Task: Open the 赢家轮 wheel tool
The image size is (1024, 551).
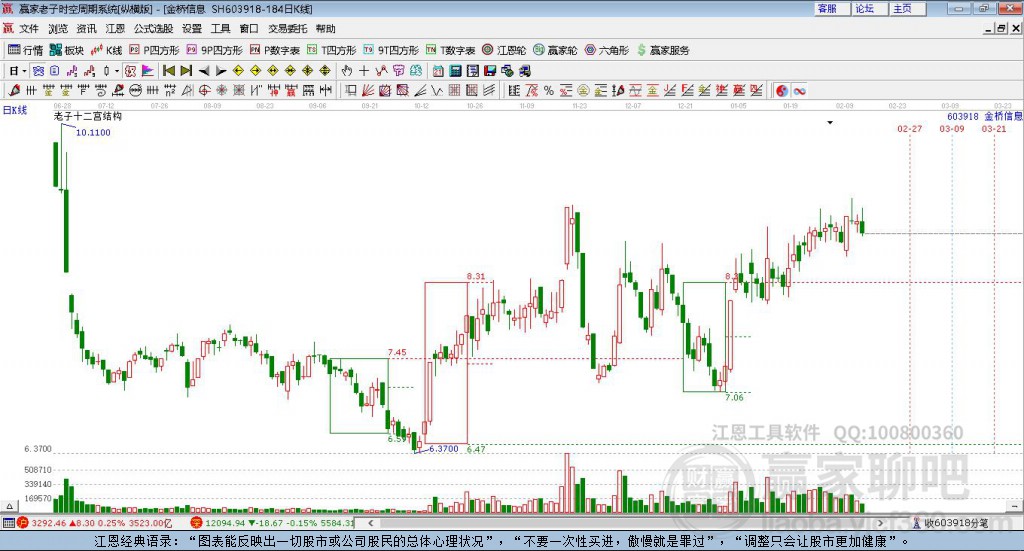Action: (x=555, y=50)
